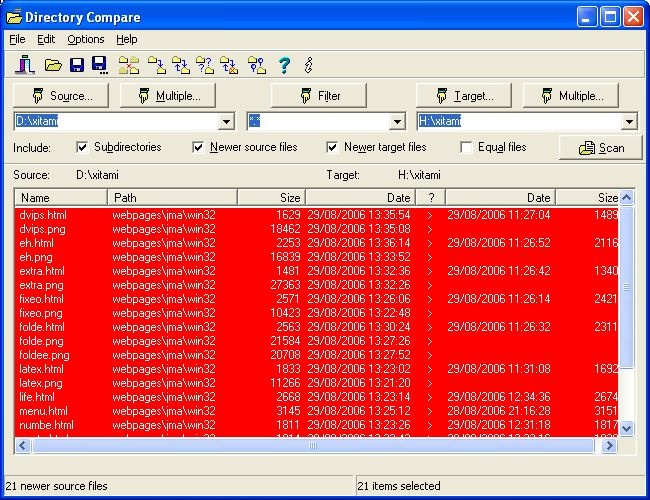Open the Options menu

coord(86,39)
